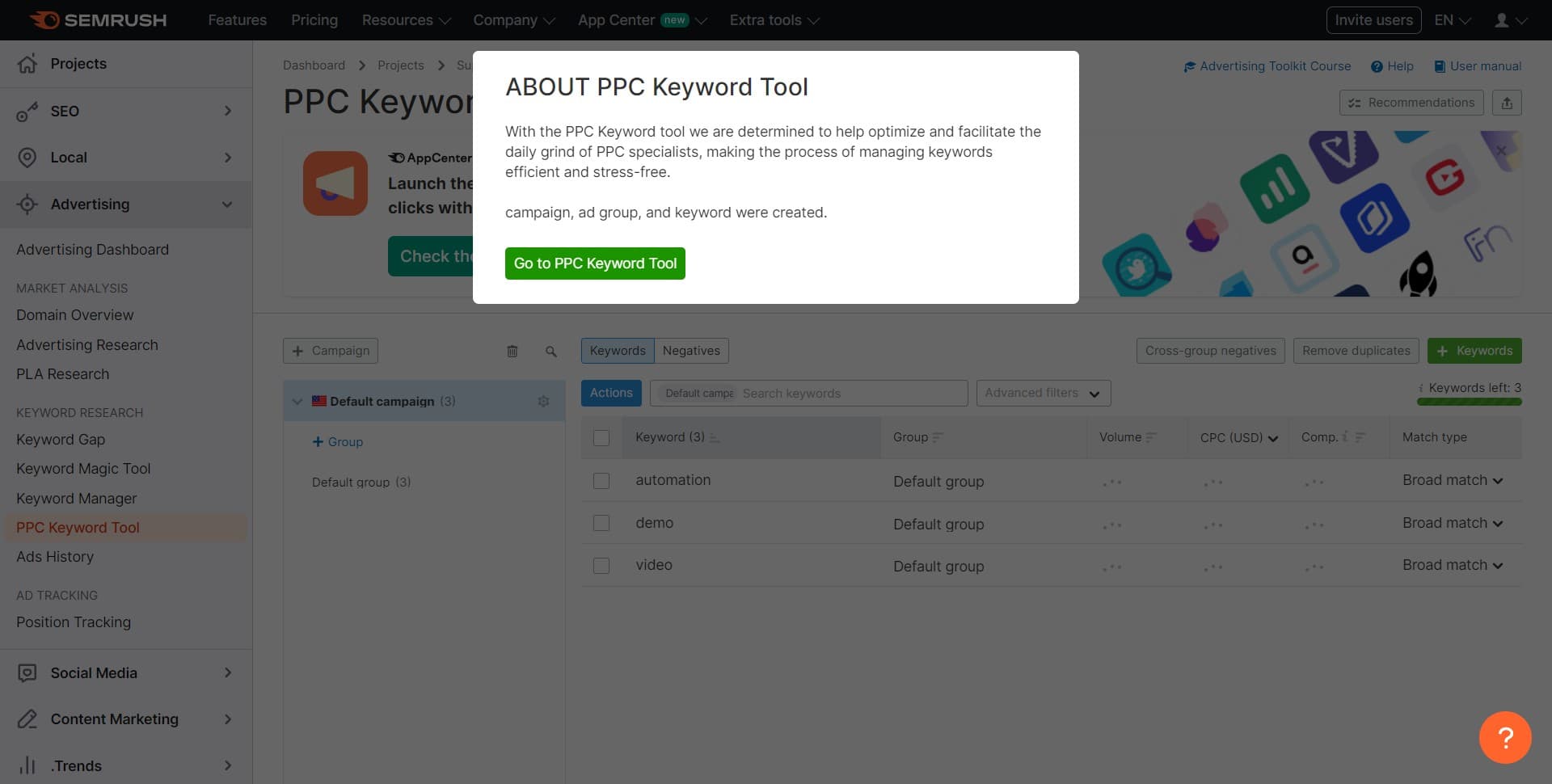Collapse the Default campaign tree item
This screenshot has width=1552, height=784.
pyautogui.click(x=297, y=400)
